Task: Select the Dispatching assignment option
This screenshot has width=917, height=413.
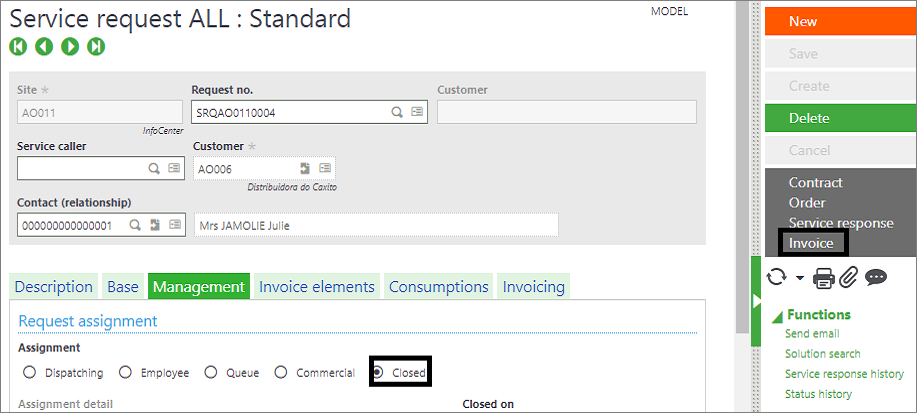Action: point(29,373)
